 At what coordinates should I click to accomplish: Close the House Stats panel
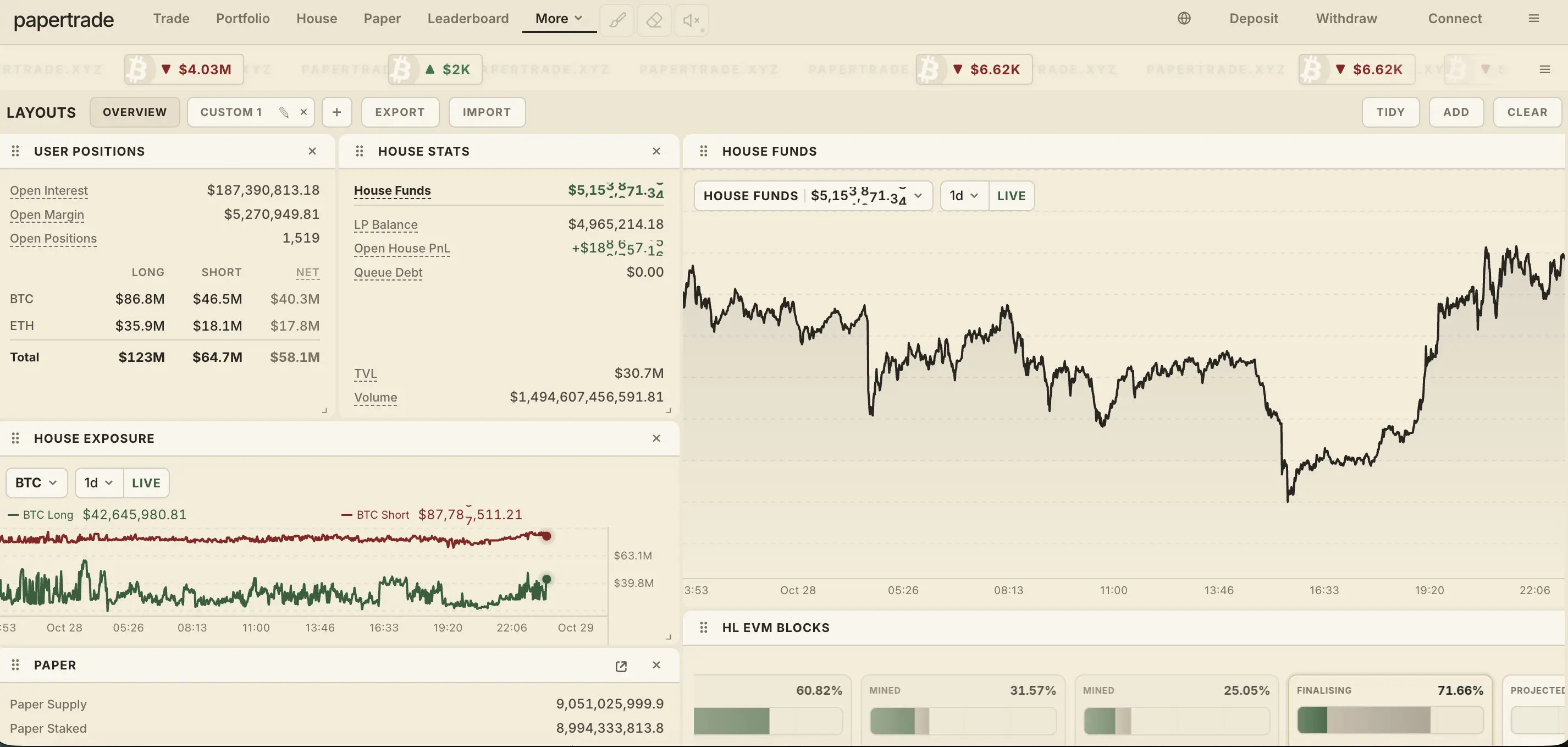(656, 151)
